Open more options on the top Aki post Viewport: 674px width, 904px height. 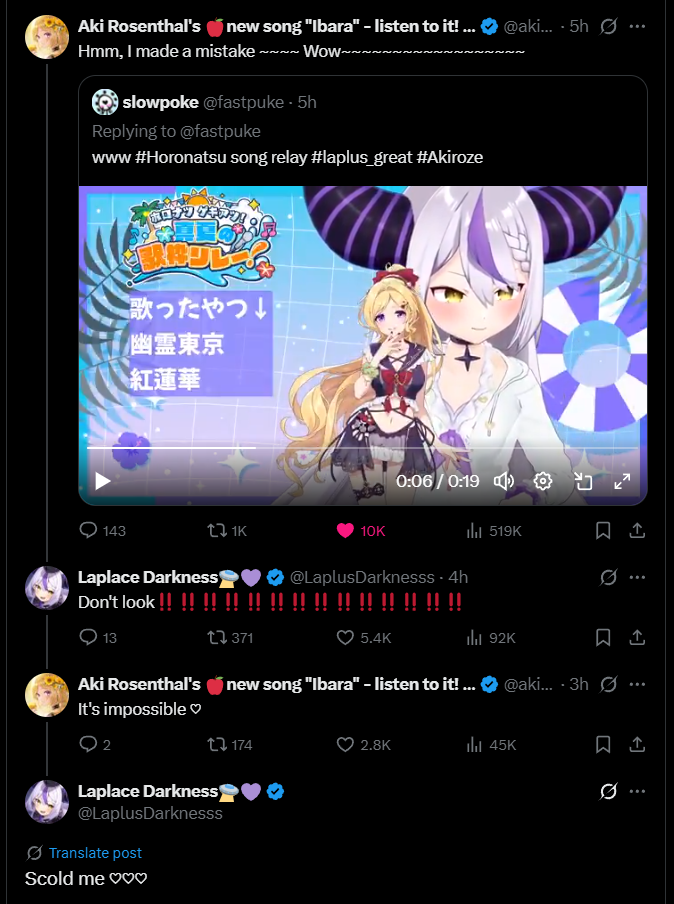pyautogui.click(x=637, y=26)
